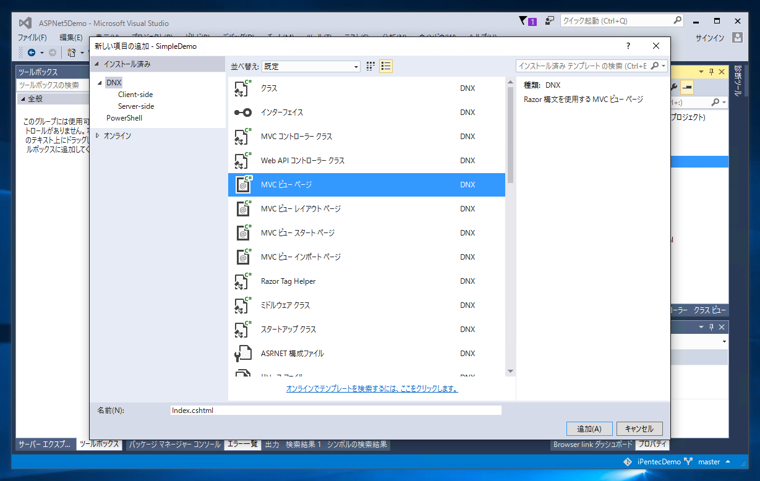Switch to small icons list view

(x=386, y=66)
